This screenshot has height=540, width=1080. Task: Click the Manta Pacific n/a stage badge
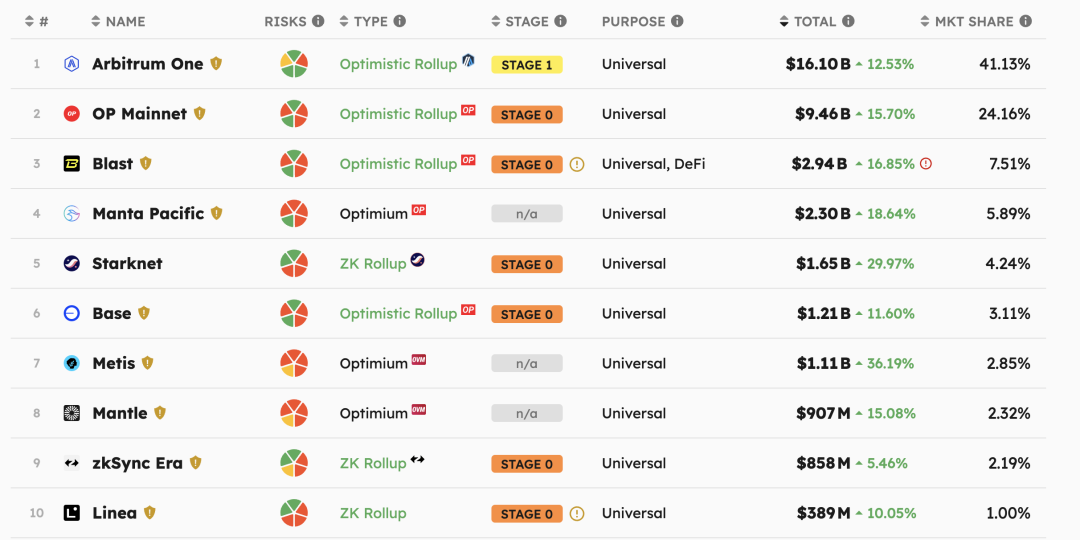pos(527,214)
